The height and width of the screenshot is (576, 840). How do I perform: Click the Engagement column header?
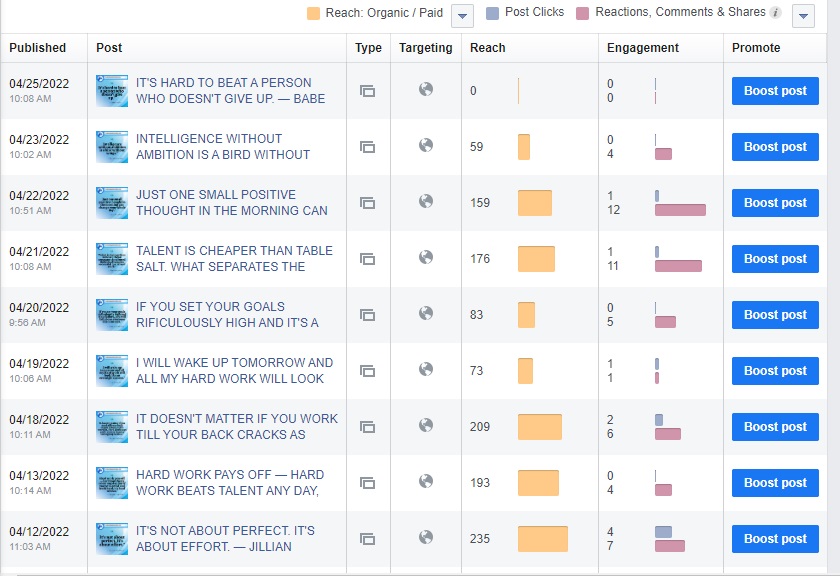pos(643,48)
